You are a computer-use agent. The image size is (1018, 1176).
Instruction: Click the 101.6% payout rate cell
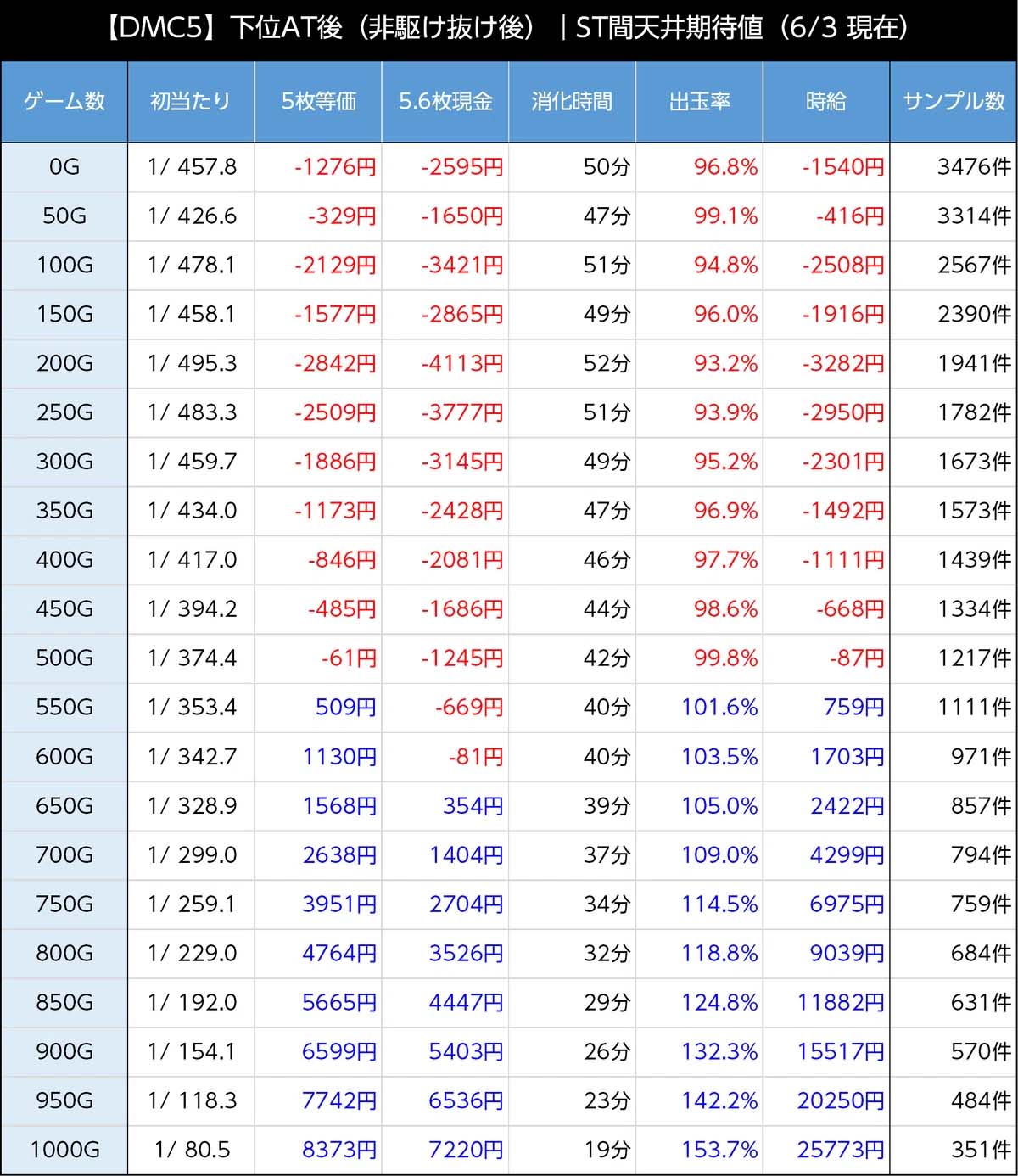(719, 708)
